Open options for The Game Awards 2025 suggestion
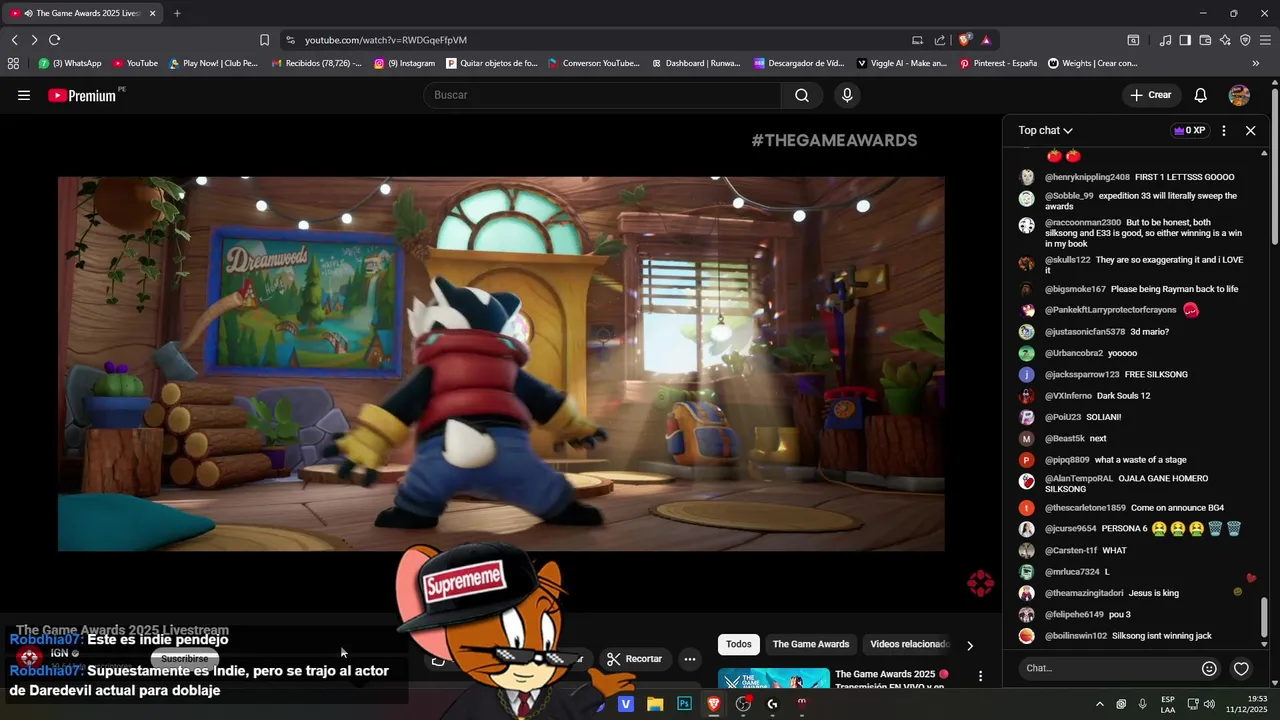 point(981,676)
